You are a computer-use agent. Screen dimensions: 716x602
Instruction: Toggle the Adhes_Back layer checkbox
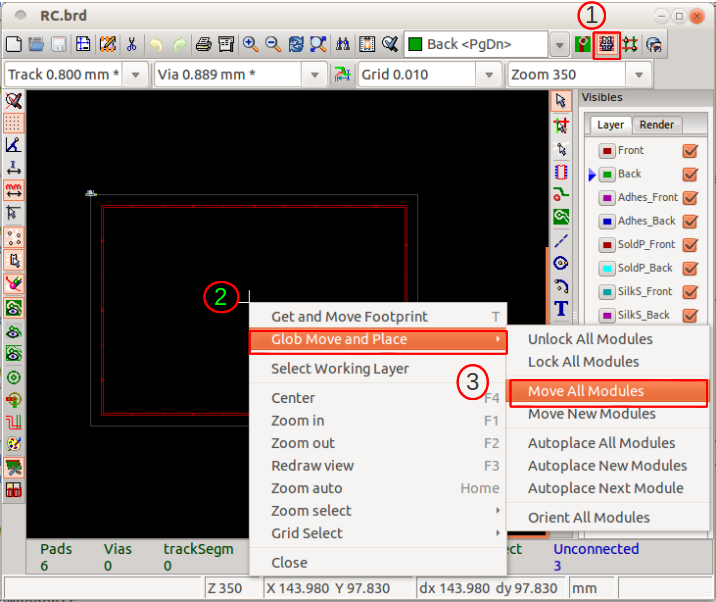point(690,222)
